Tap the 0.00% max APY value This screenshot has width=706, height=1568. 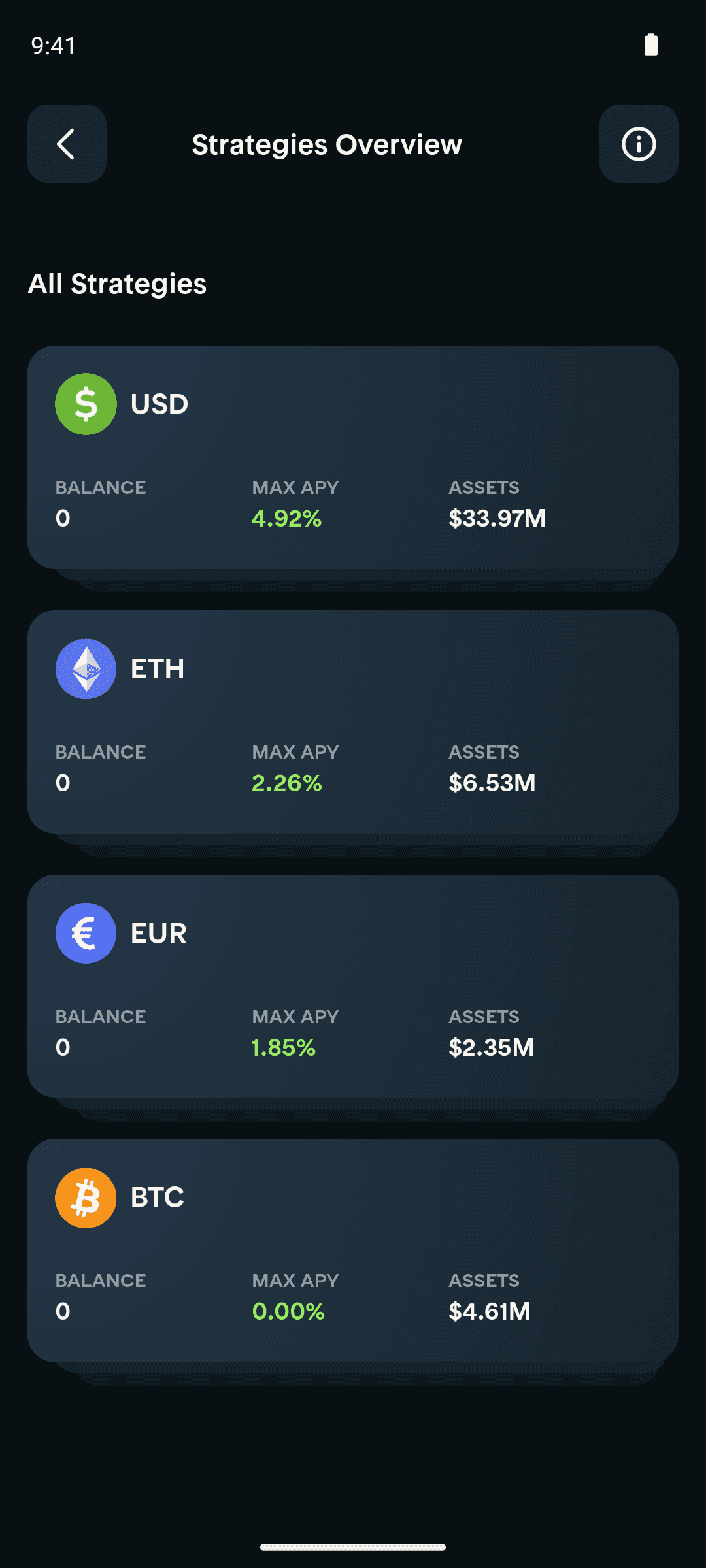coord(288,1311)
